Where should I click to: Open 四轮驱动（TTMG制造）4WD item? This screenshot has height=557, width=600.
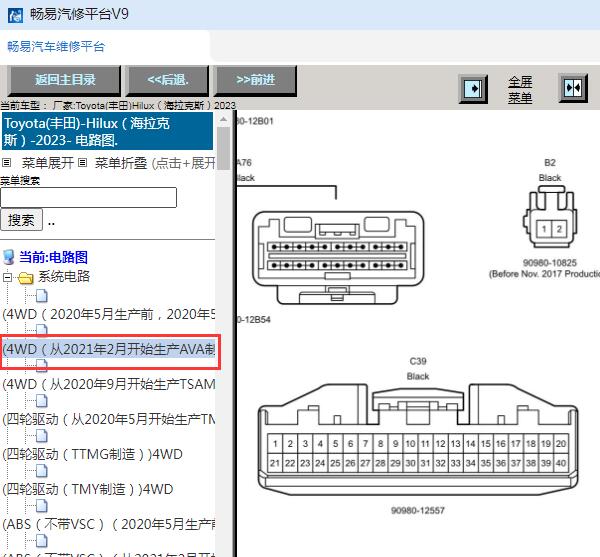point(92,454)
